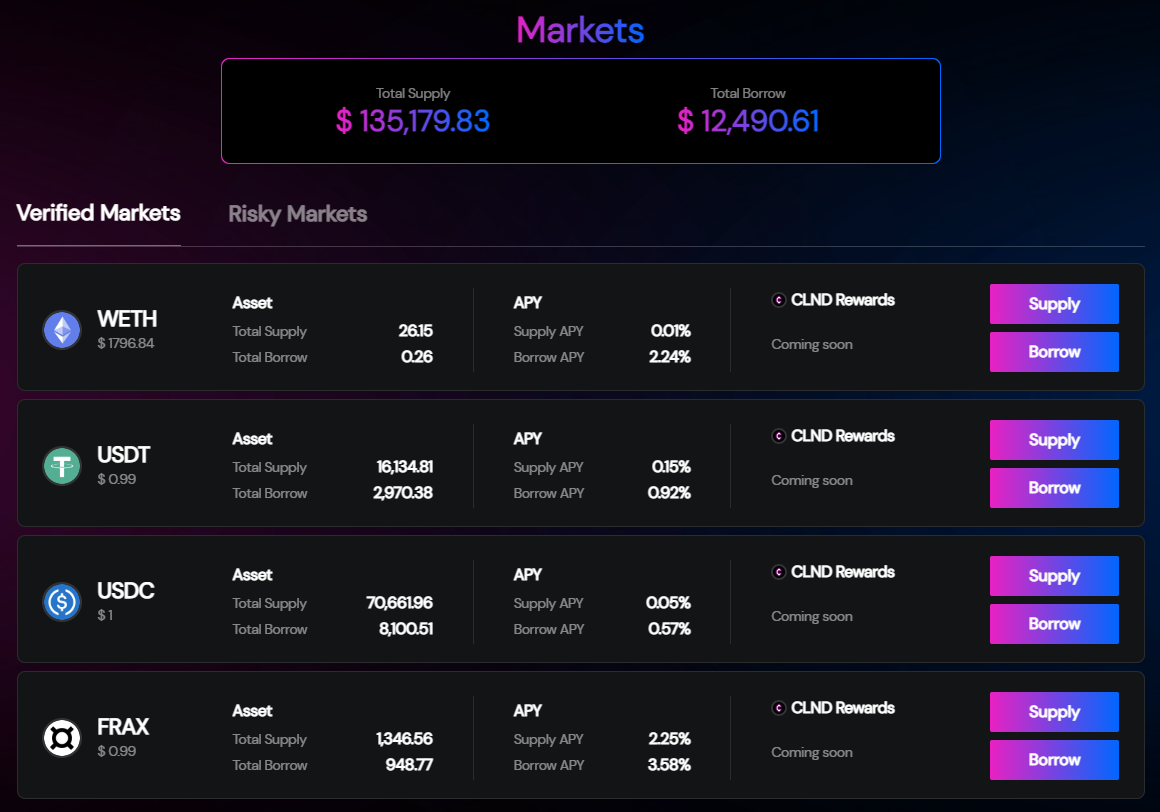Screen dimensions: 1160x812
Task: Open Supply for the USDT market
Action: pos(1054,440)
